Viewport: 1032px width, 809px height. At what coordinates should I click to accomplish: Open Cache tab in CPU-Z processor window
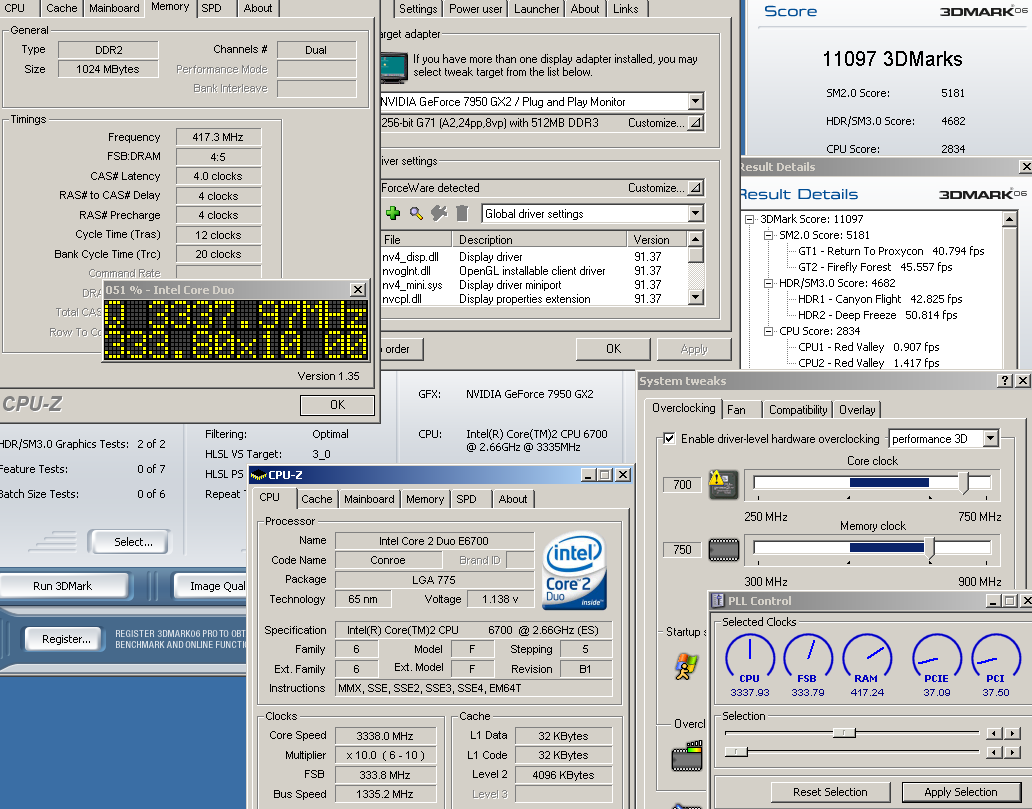[317, 499]
